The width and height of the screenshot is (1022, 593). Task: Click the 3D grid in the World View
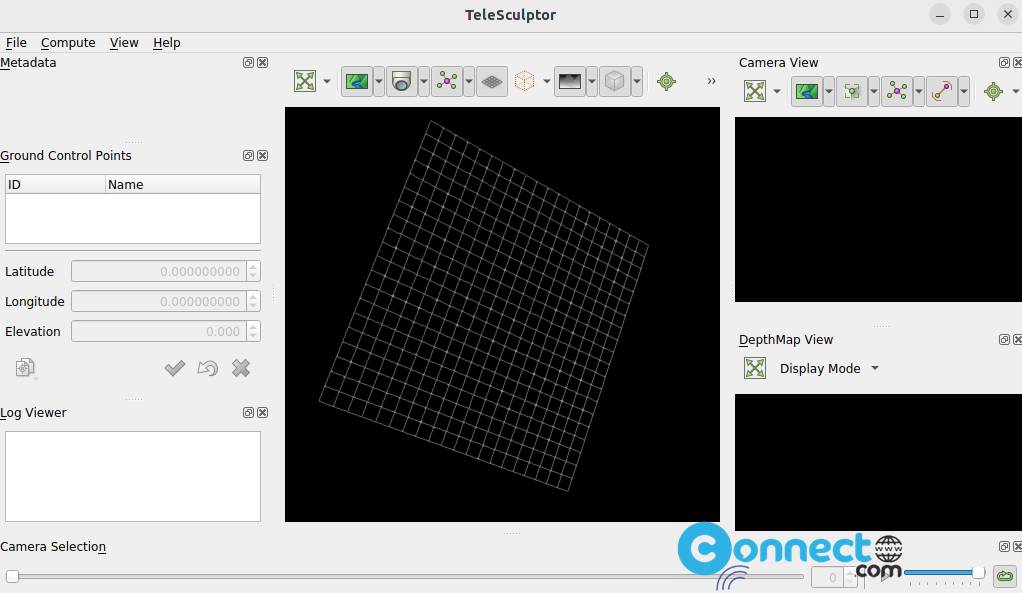tap(484, 306)
